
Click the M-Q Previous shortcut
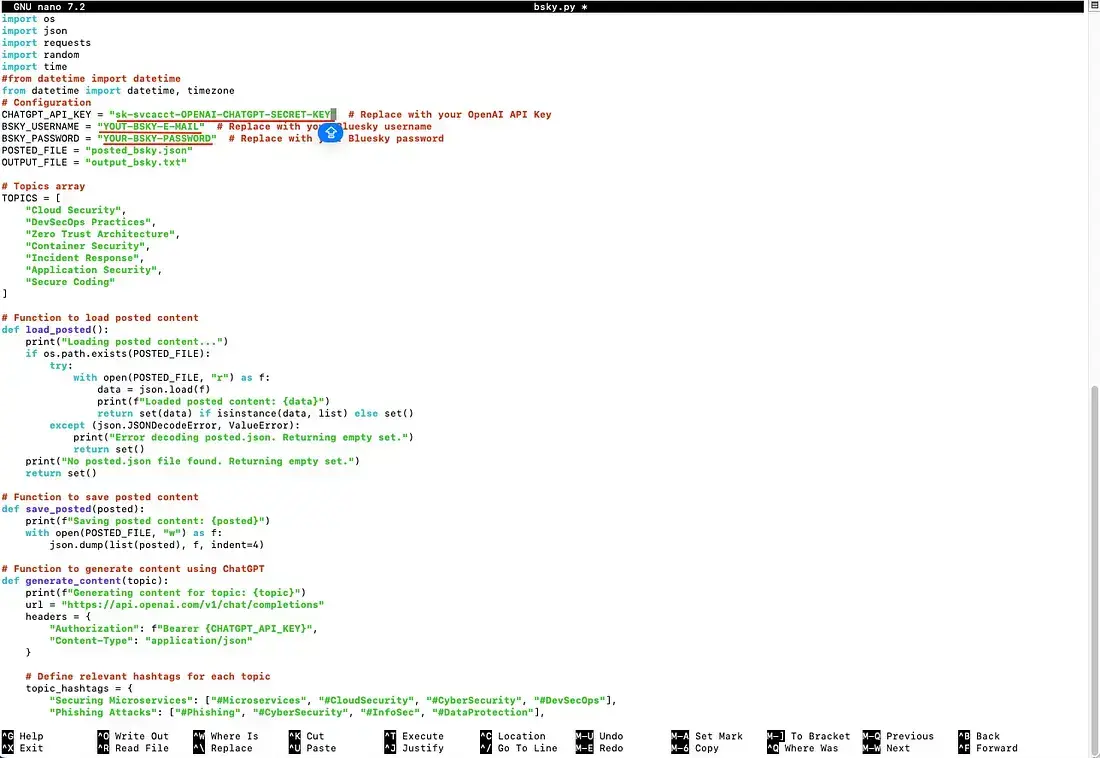point(899,736)
